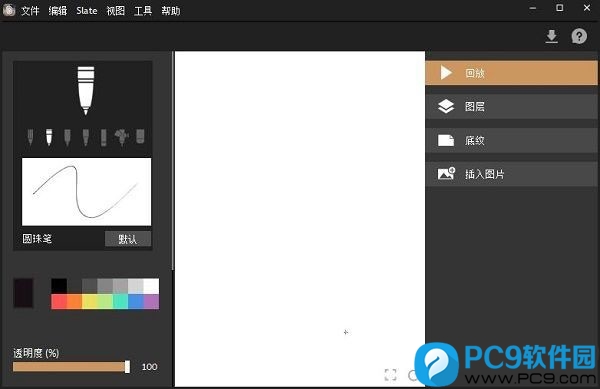Select the highlighted ballpoint pen tool icon
This screenshot has width=600, height=389.
click(49, 137)
